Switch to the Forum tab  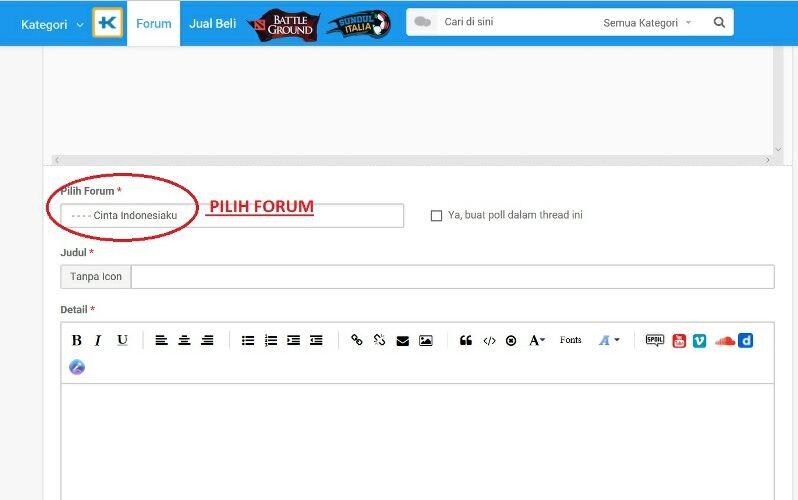(x=154, y=23)
